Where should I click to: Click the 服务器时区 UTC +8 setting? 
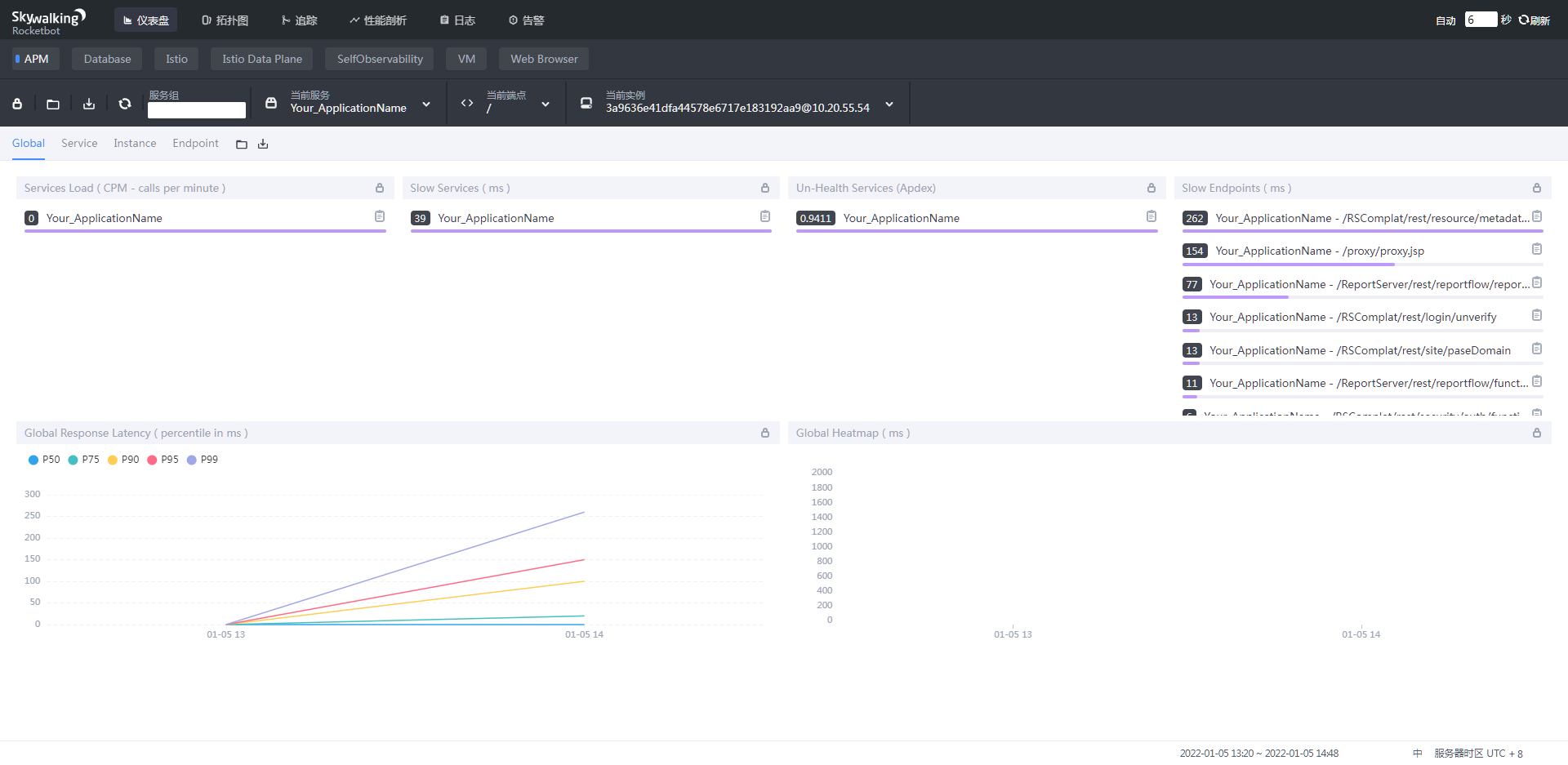[x=1478, y=754]
